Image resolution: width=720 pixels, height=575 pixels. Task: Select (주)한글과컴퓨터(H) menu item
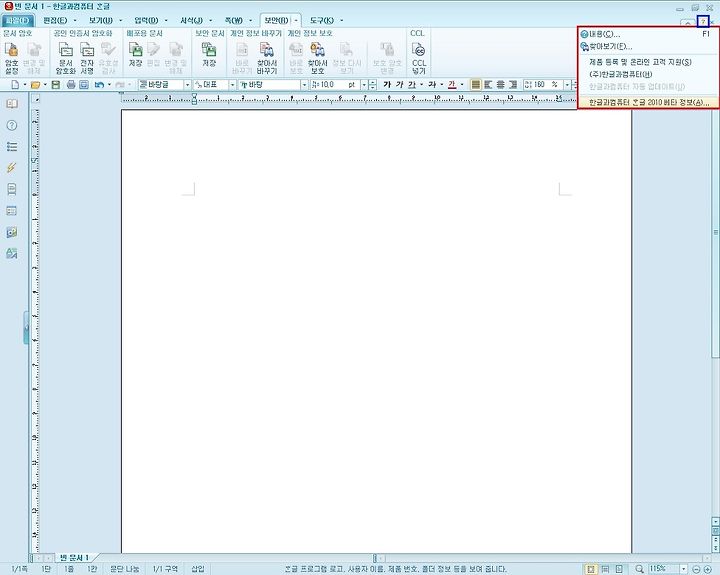click(648, 74)
